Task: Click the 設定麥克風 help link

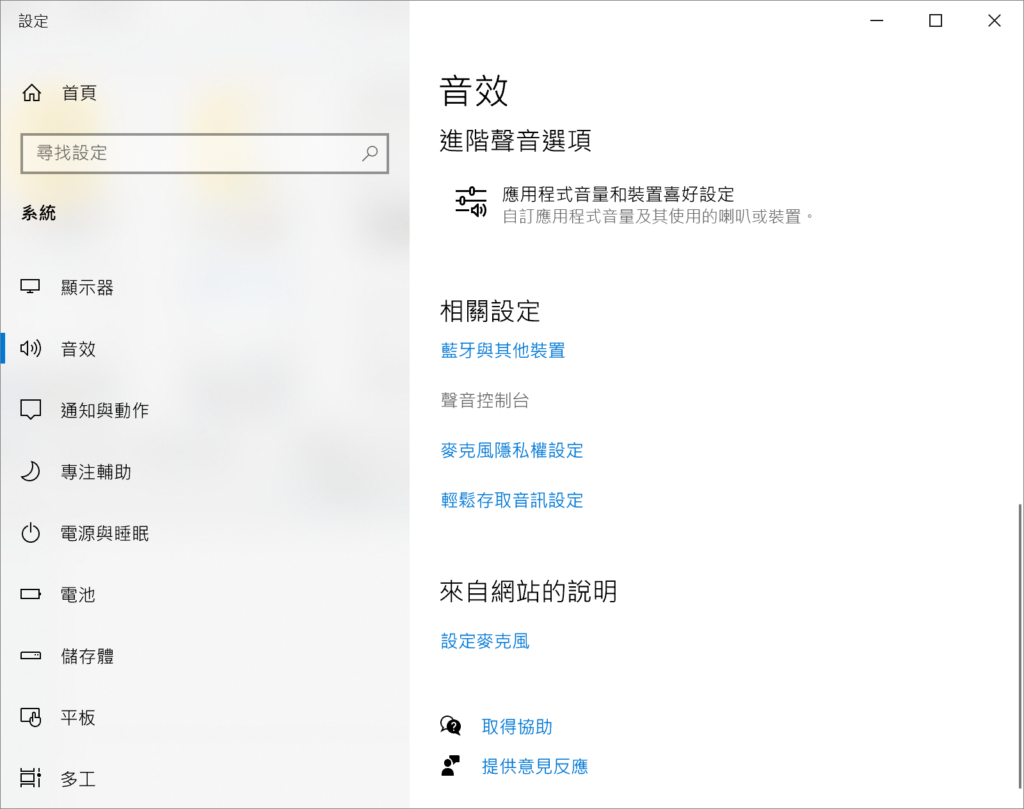Action: [x=485, y=641]
